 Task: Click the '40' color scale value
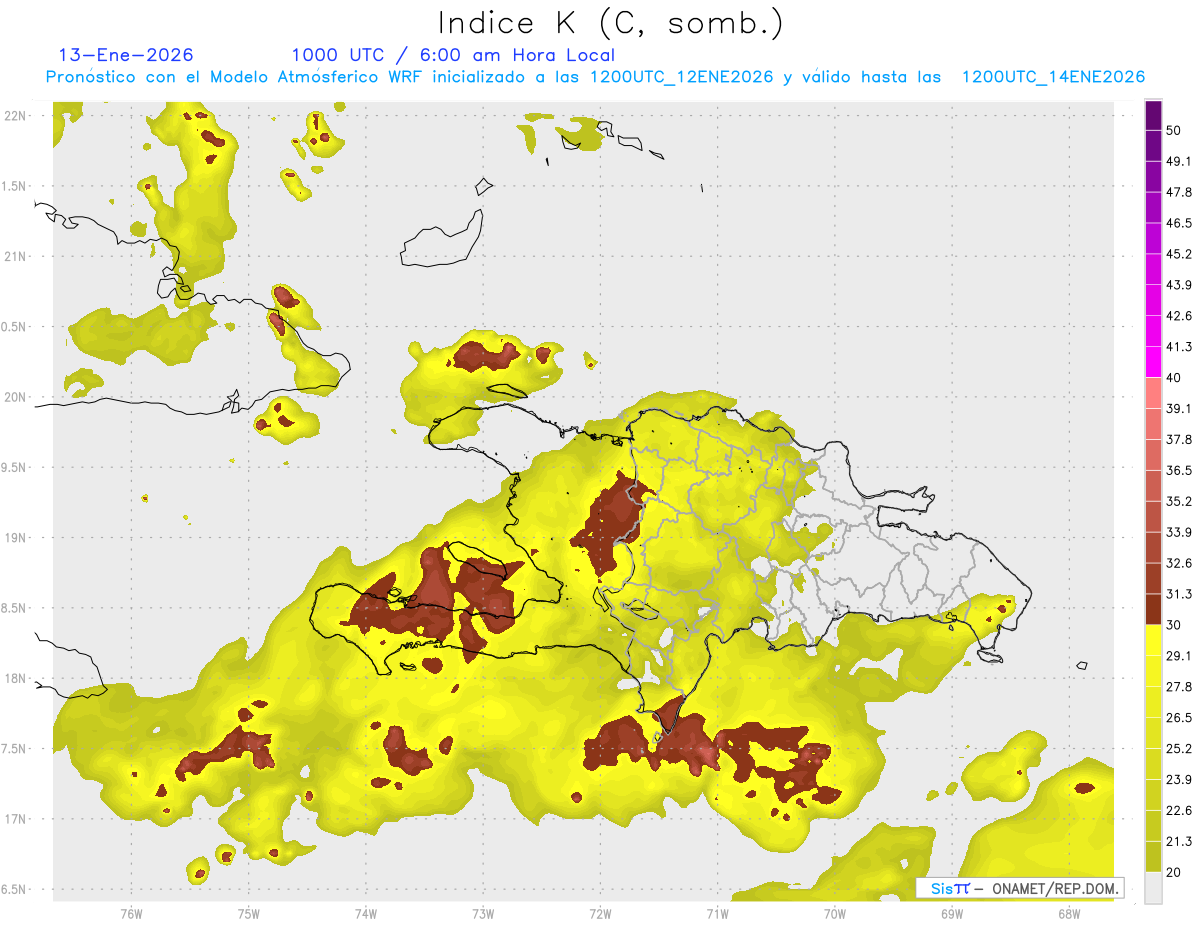1174,378
